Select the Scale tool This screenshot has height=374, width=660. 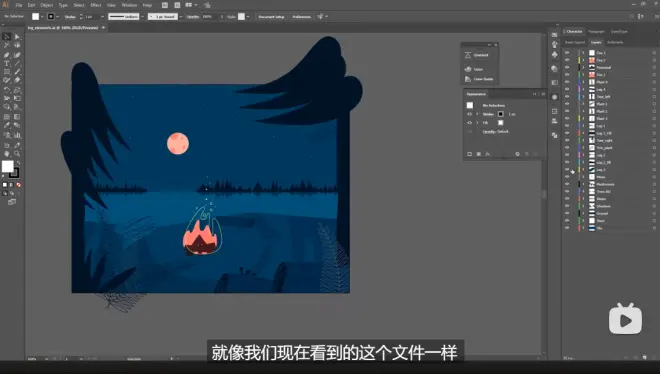click(17, 90)
